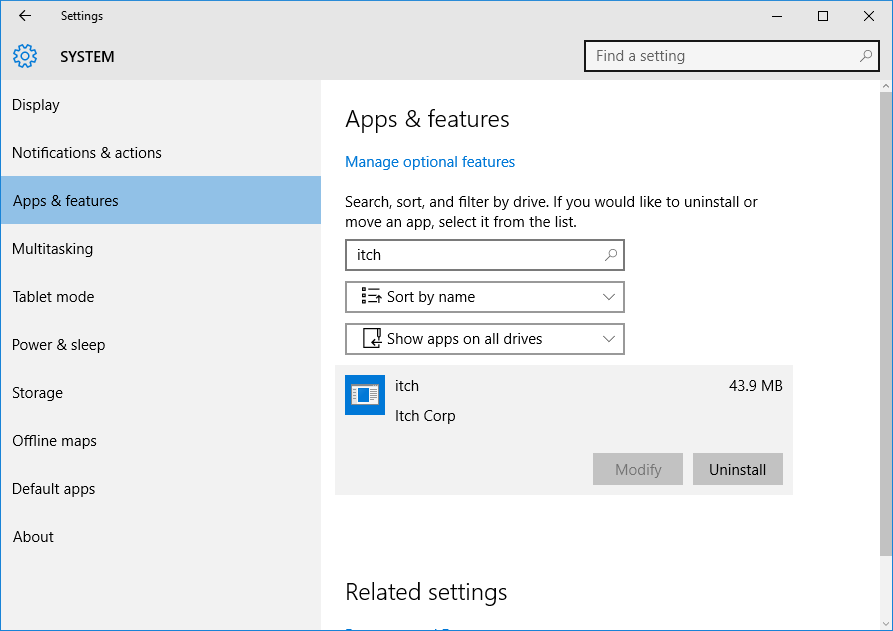Open the Multitasking page
Viewport: 893px width, 631px height.
[x=161, y=249]
